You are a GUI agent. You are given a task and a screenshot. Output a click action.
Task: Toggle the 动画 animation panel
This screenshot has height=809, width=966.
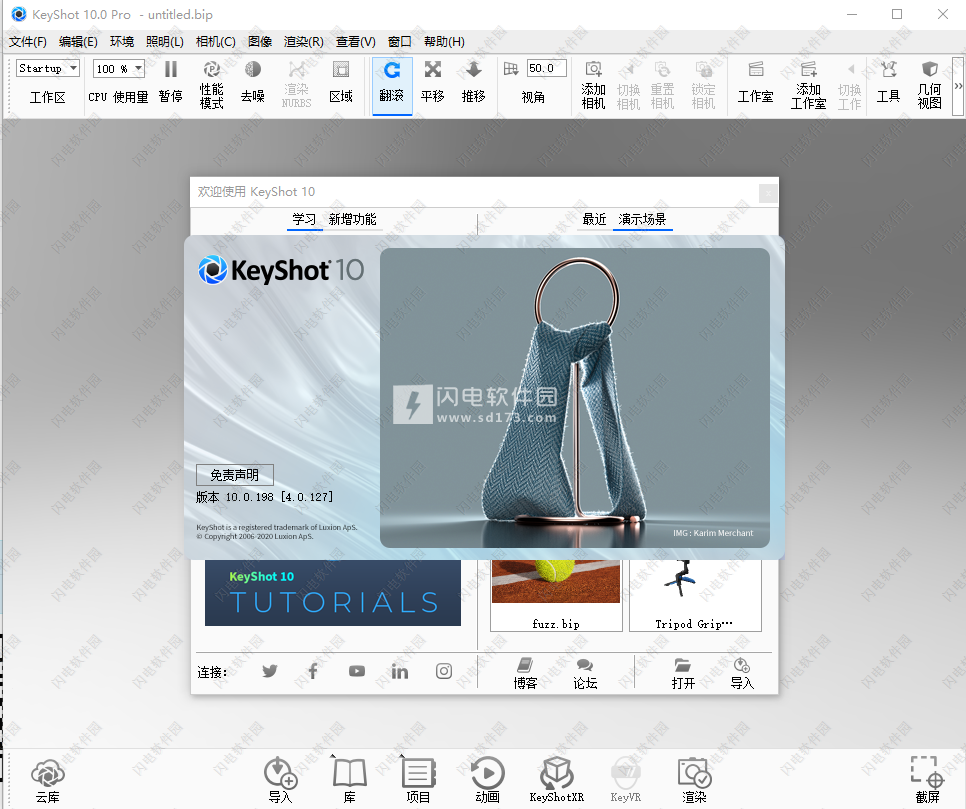pos(487,781)
